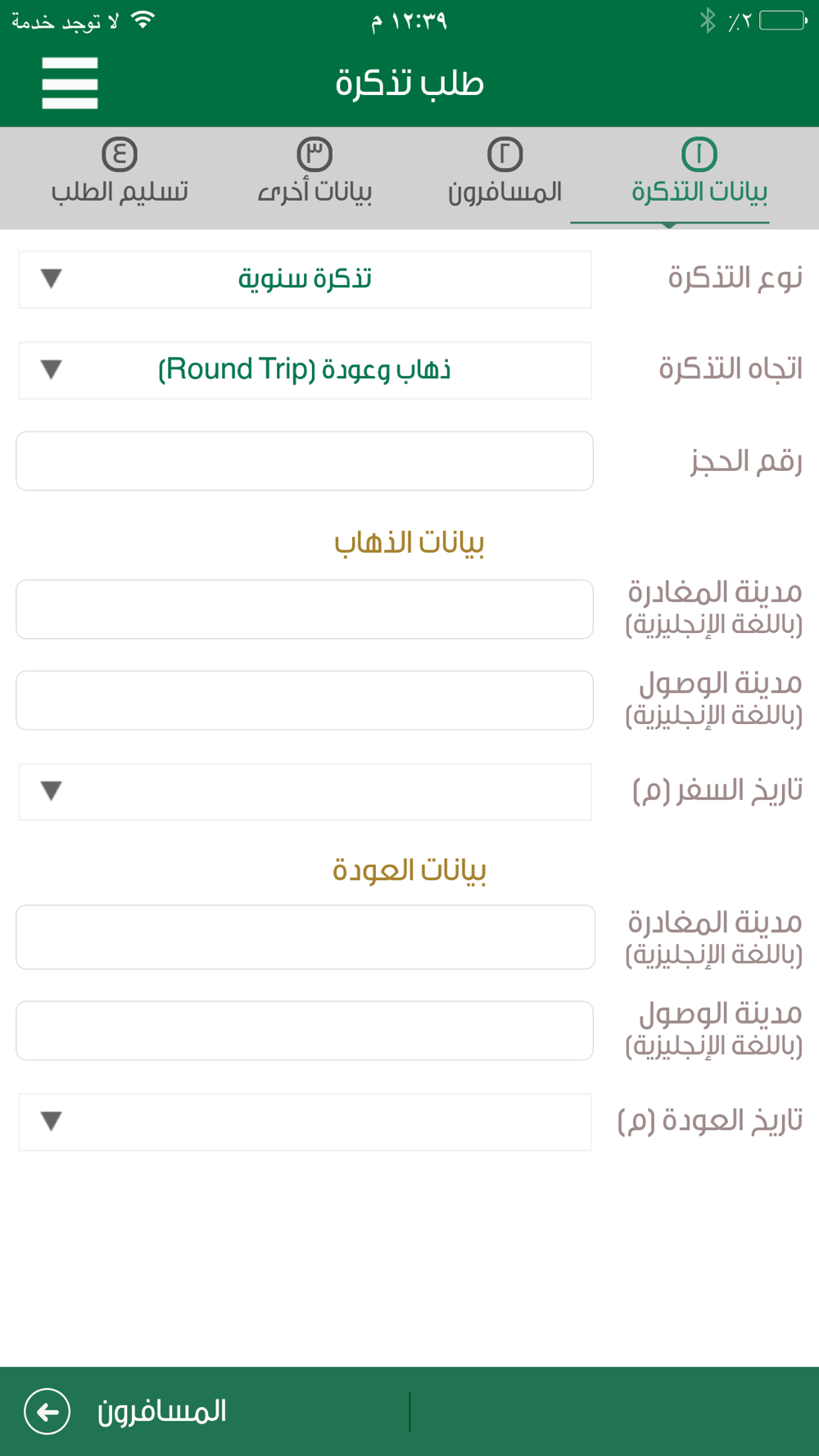
Task: Focus the outbound arrival city field
Action: 305,700
